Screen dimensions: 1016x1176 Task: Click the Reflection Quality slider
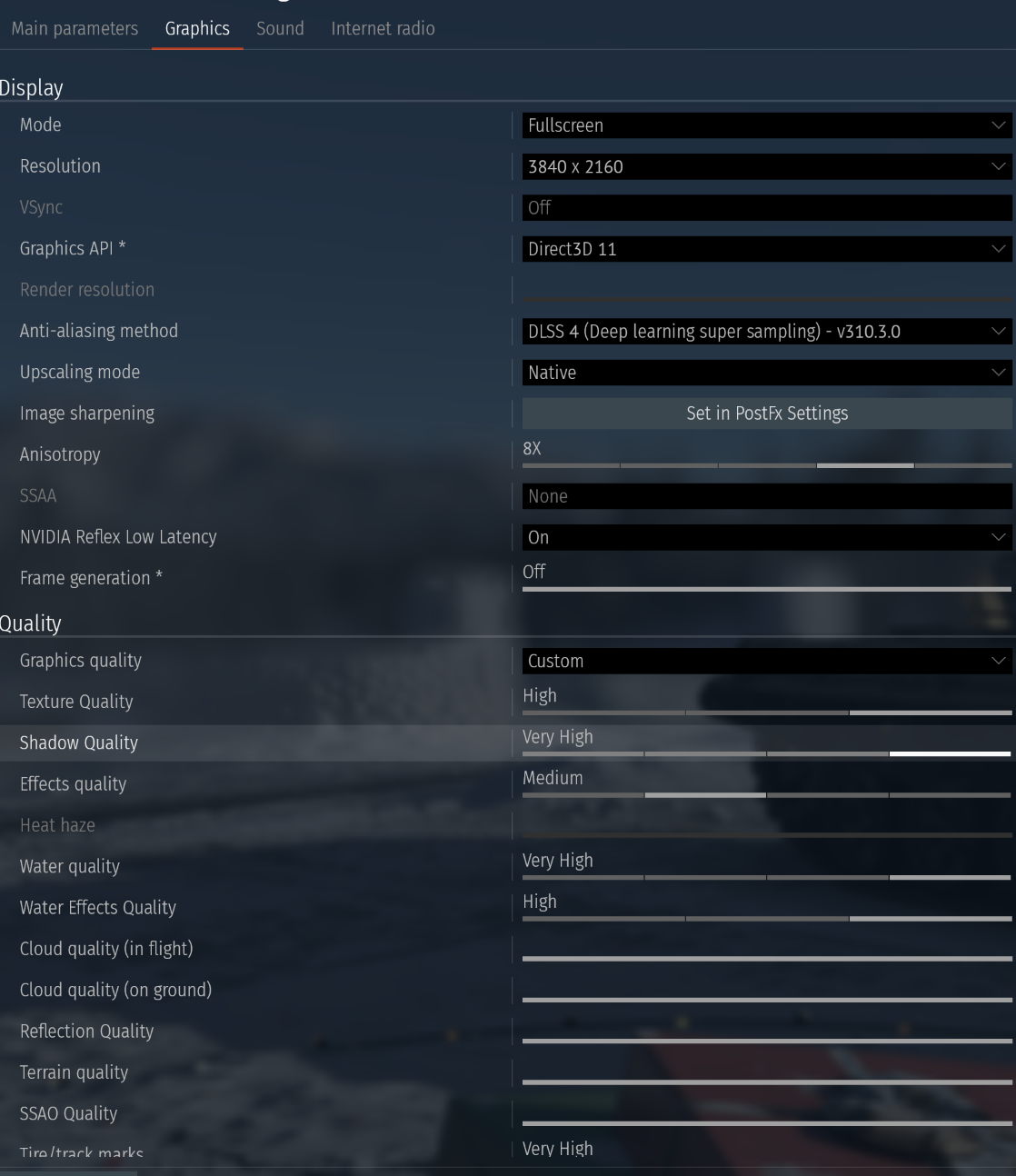(x=767, y=1041)
